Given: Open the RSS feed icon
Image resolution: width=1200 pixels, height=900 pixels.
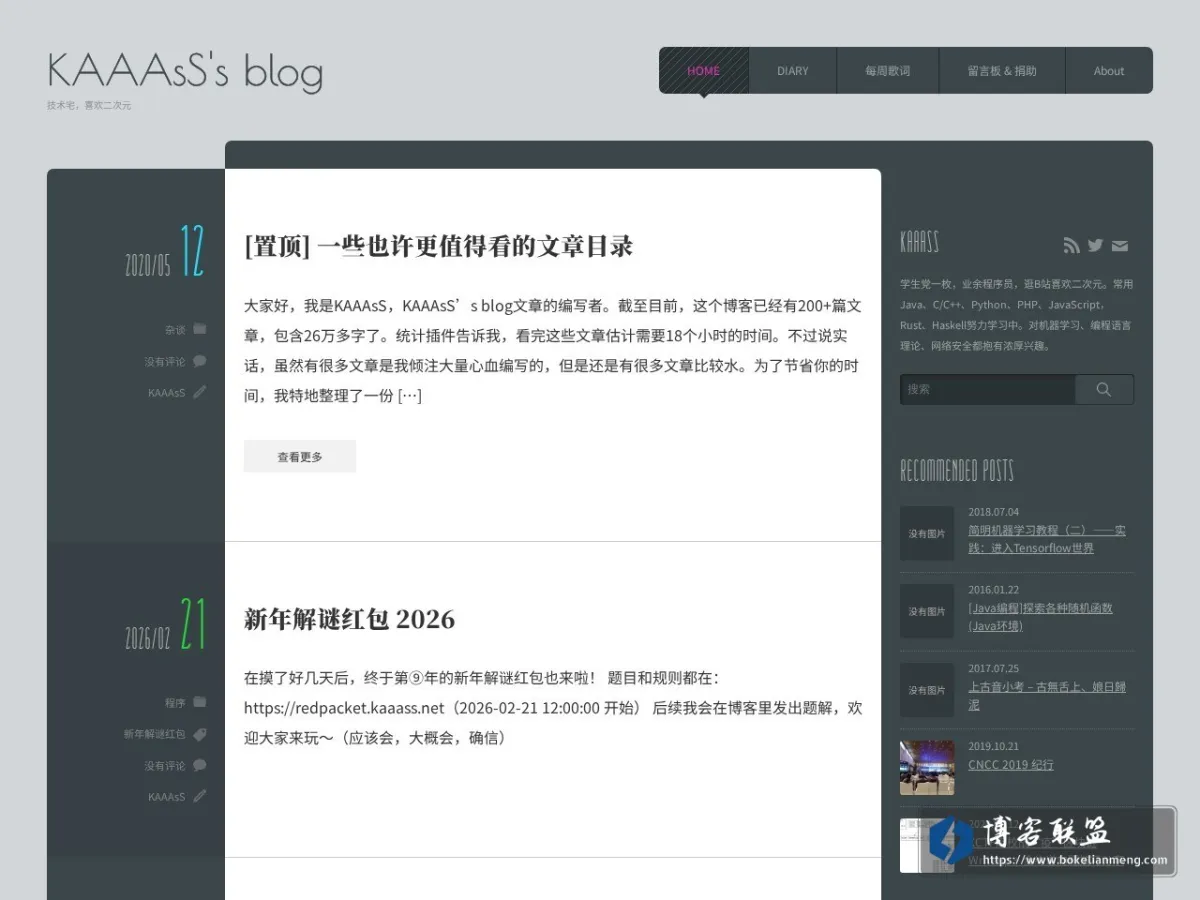Looking at the screenshot, I should click(1071, 245).
